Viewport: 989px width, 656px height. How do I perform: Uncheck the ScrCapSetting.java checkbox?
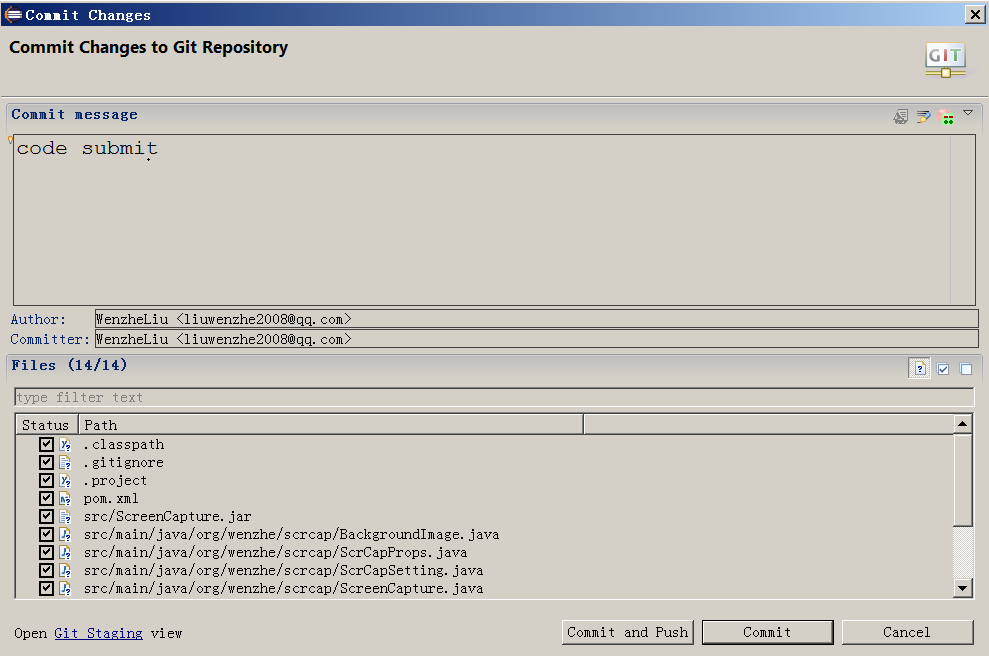tap(46, 570)
